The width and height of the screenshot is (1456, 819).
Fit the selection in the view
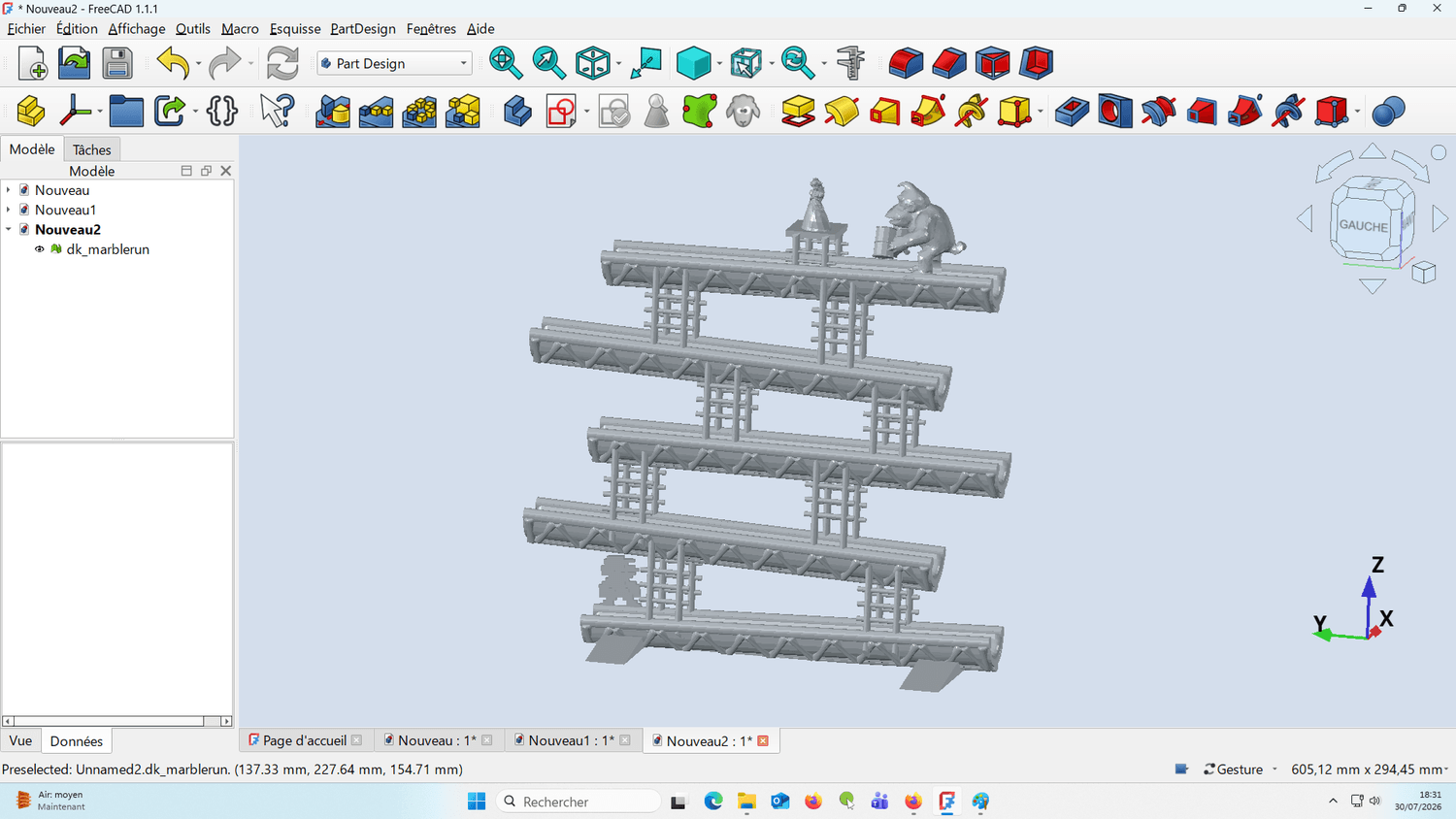click(548, 63)
